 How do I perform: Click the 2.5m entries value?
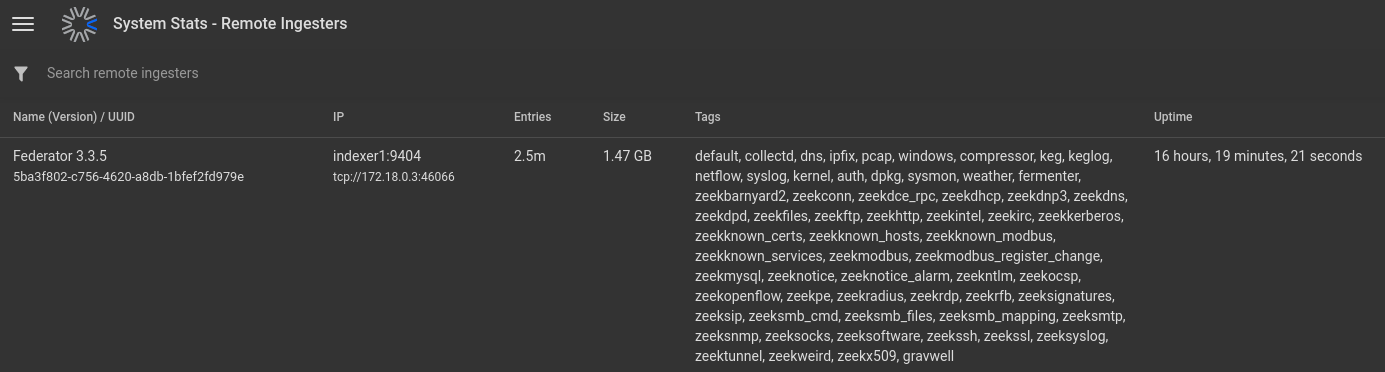pos(530,156)
